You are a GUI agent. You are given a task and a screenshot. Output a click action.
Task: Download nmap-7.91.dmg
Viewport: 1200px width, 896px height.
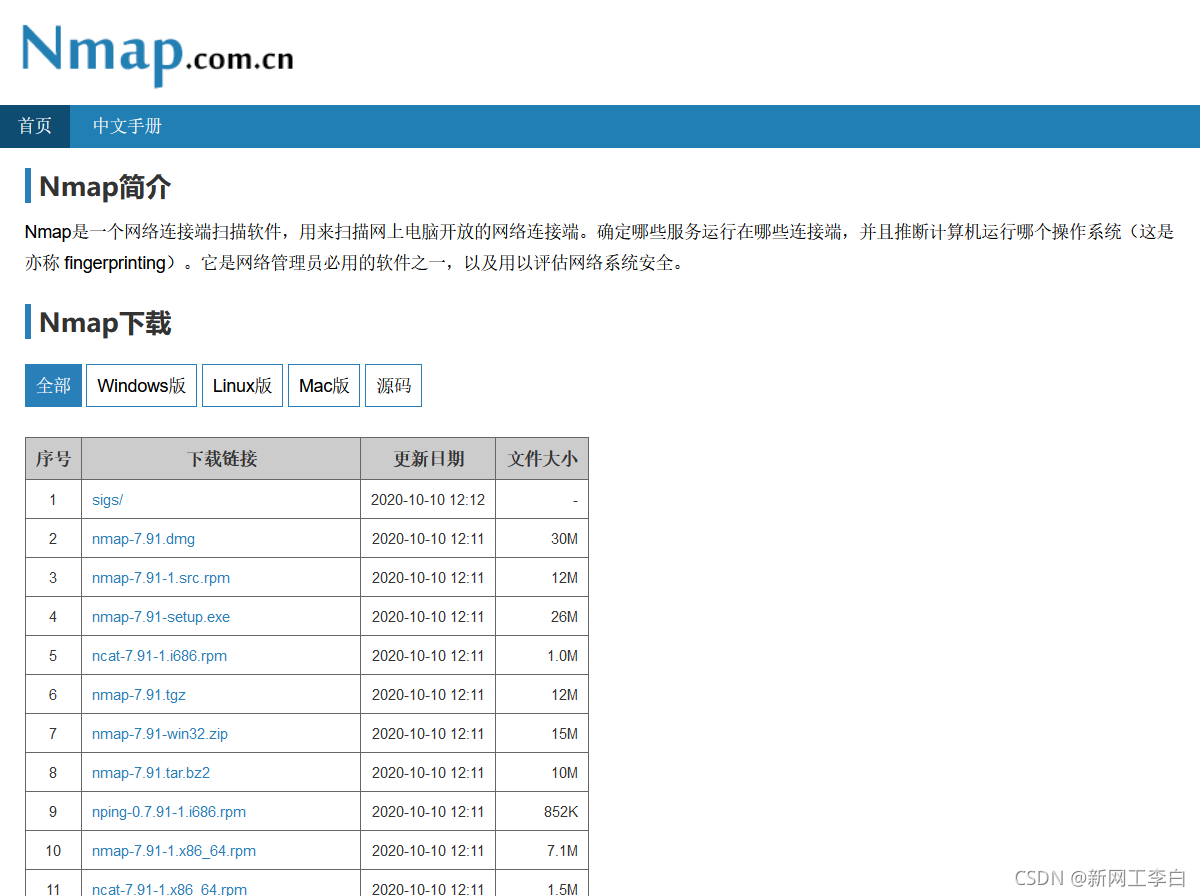pos(143,539)
